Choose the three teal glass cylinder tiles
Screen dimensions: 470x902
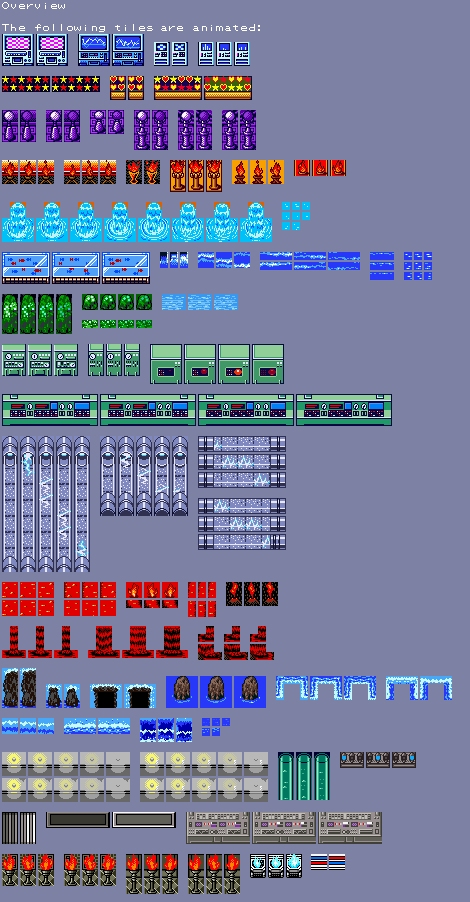tap(304, 776)
